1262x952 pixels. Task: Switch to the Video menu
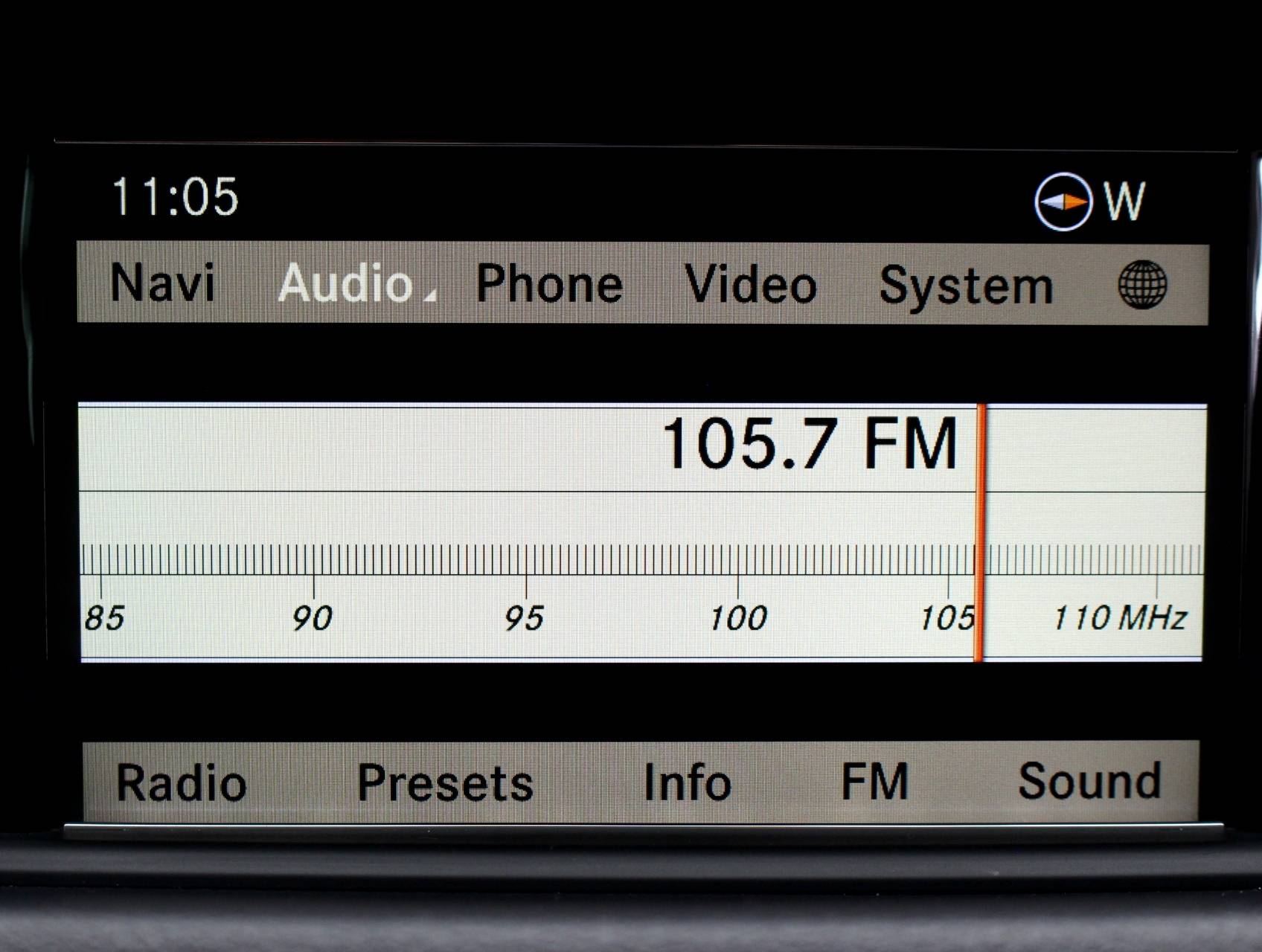coord(750,284)
